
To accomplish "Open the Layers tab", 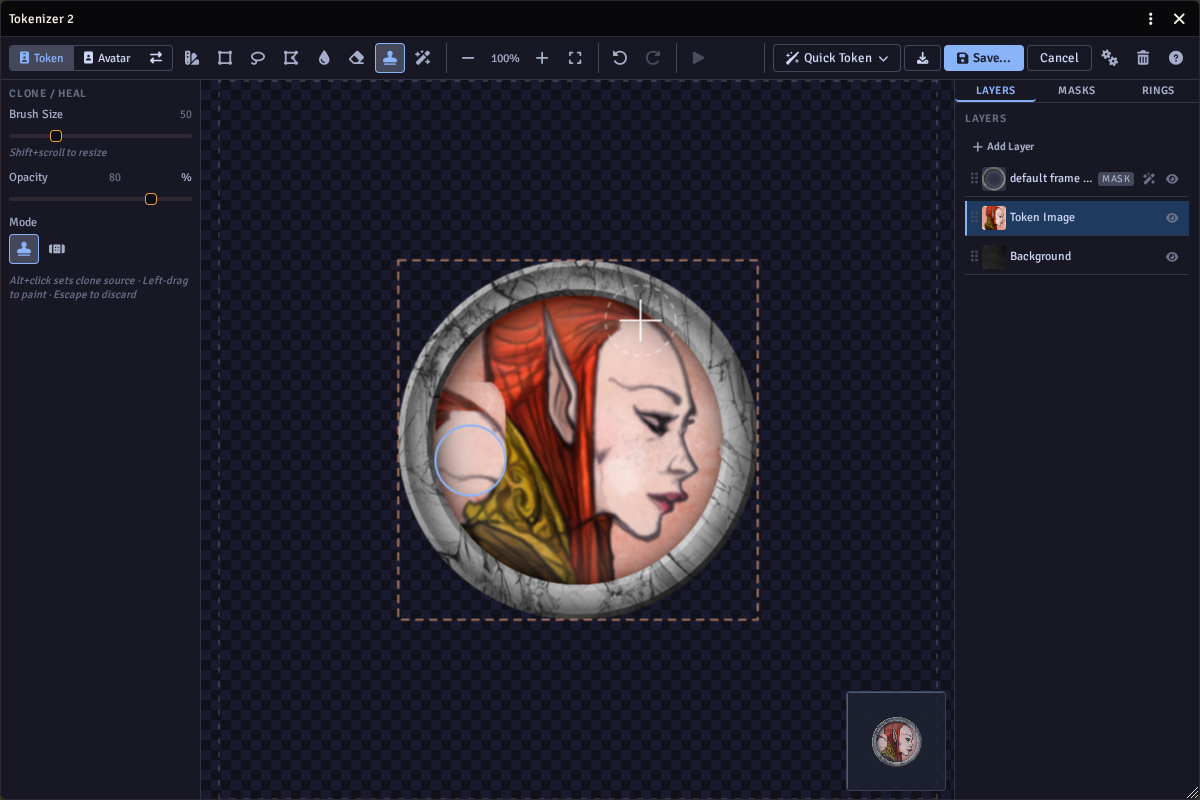I will 996,91.
